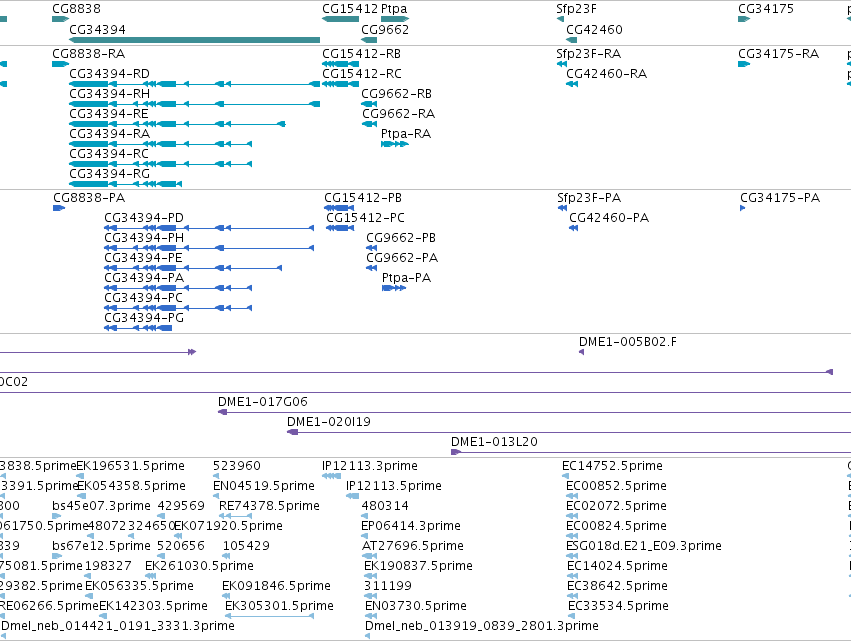
Task: Select protein CG34394-PD
Action: [144, 218]
